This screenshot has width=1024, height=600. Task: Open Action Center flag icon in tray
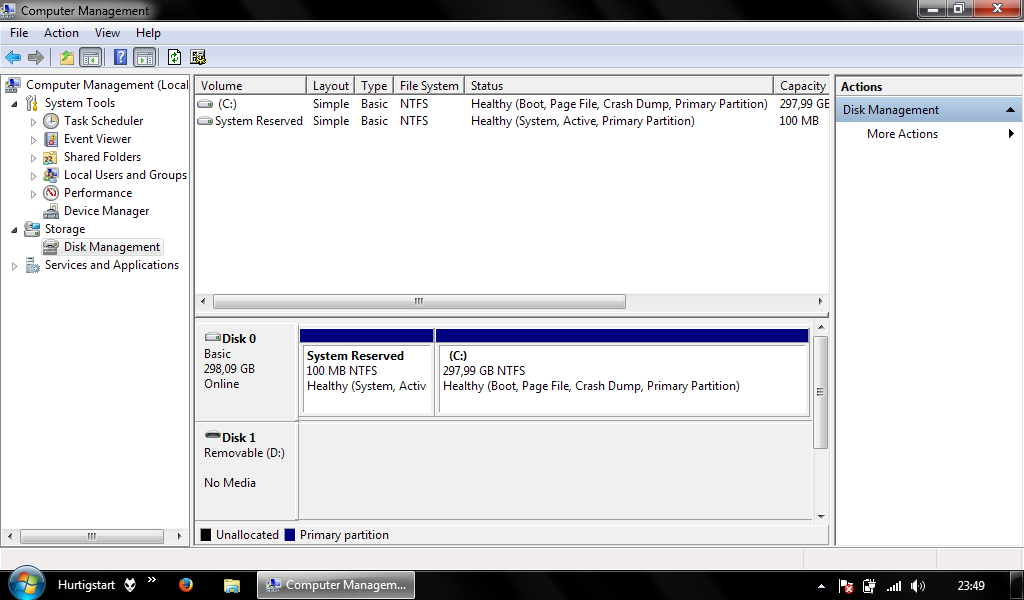click(x=846, y=586)
